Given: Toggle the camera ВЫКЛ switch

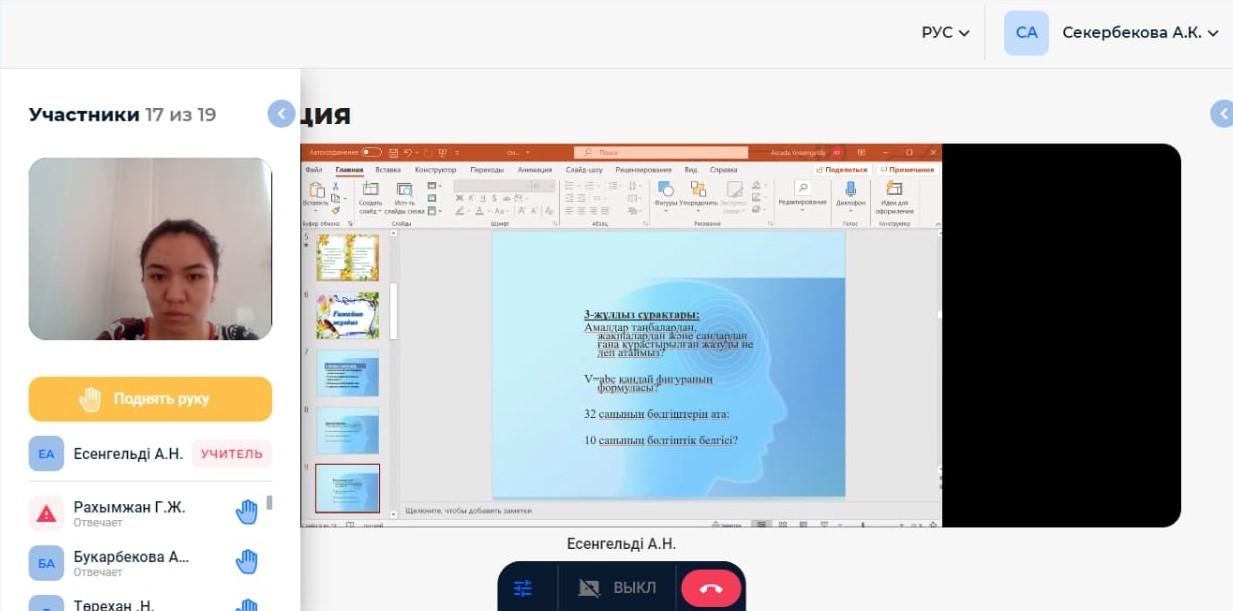Looking at the screenshot, I should [618, 588].
